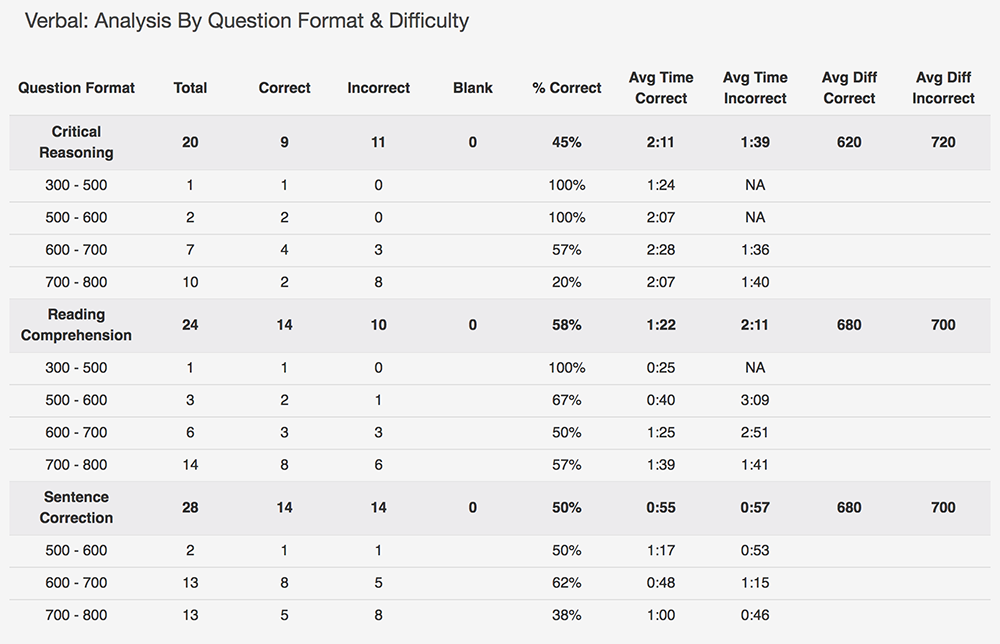Select the Sentence Correction row label
This screenshot has height=644, width=1000.
pos(76,508)
